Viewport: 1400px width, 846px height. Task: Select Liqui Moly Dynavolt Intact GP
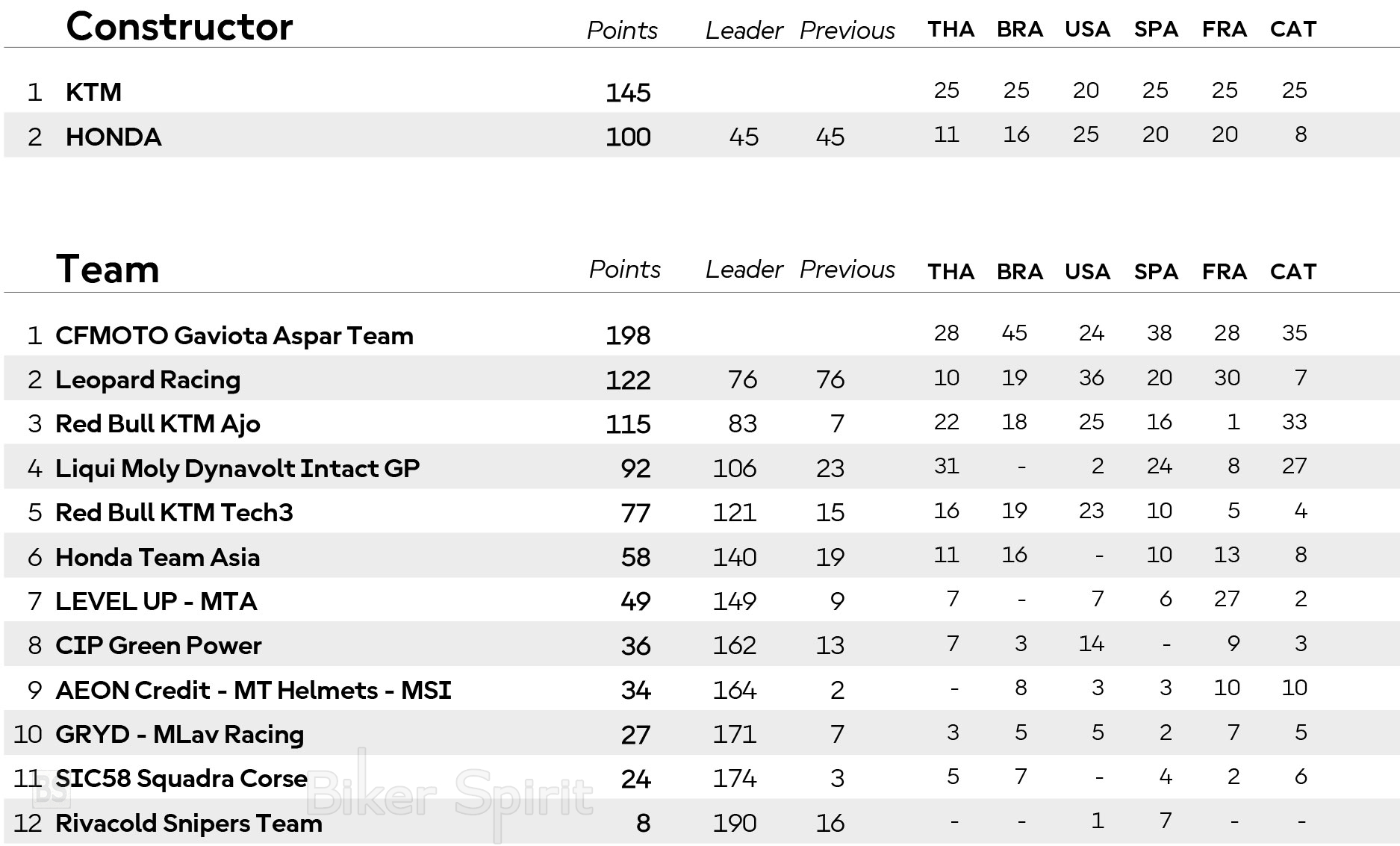coord(237,468)
